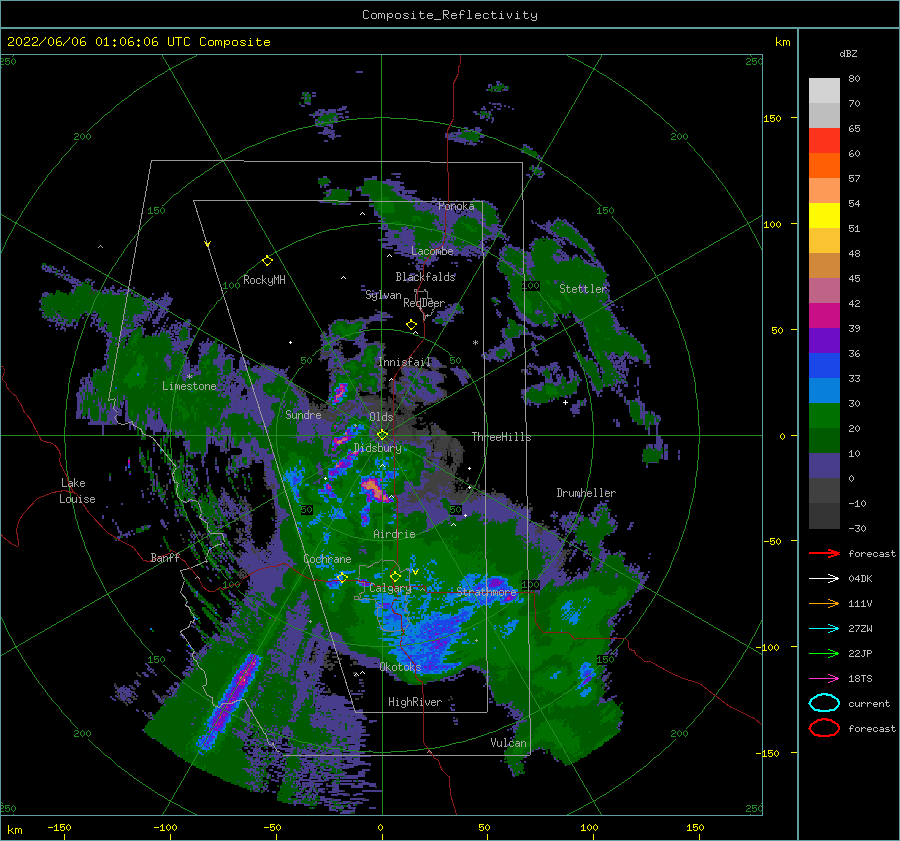This screenshot has height=841, width=900.
Task: Click the red forecast arrow in legend
Action: (x=824, y=553)
